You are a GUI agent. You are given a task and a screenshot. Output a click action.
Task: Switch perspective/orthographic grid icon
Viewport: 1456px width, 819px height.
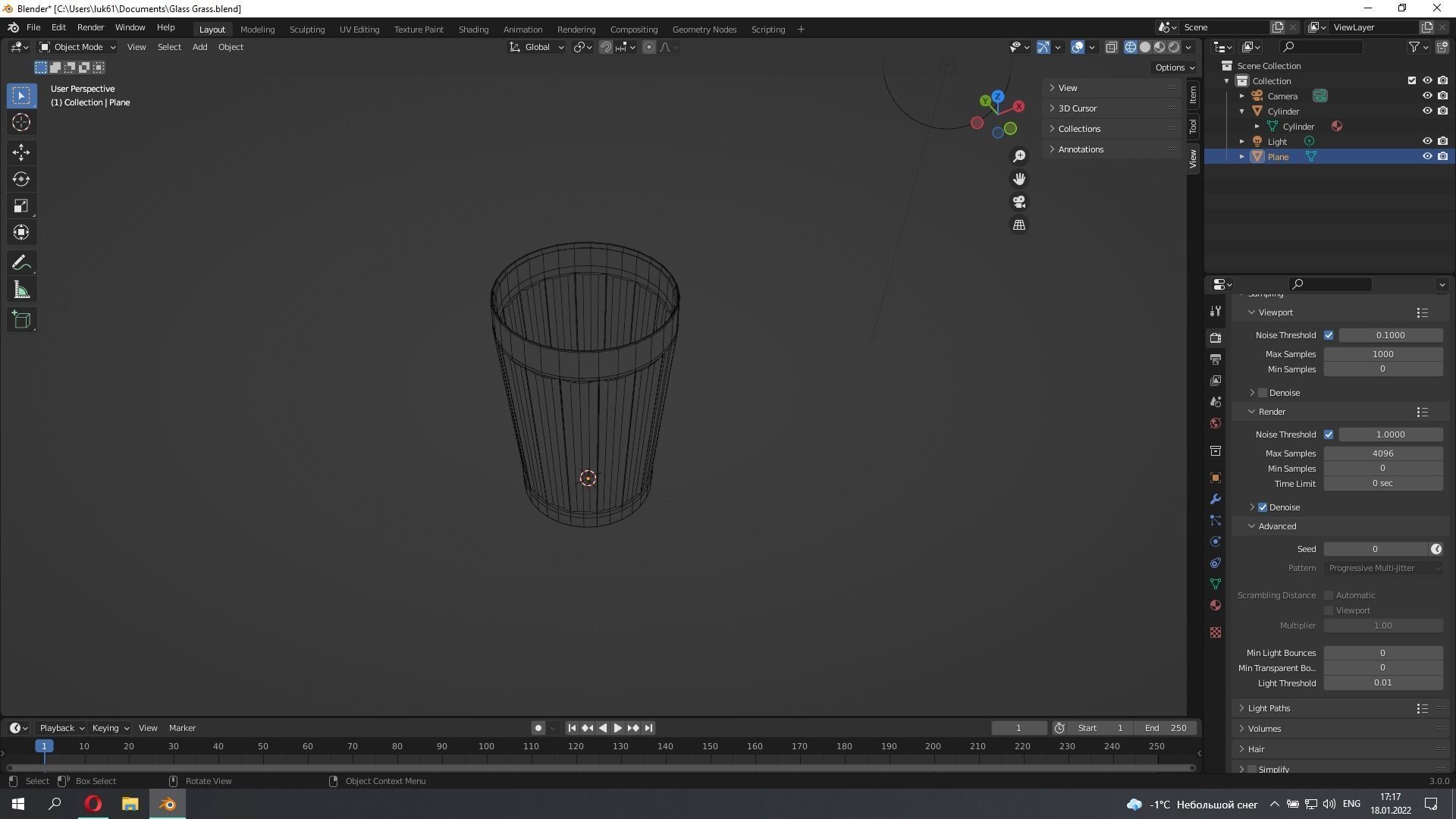pyautogui.click(x=1019, y=225)
